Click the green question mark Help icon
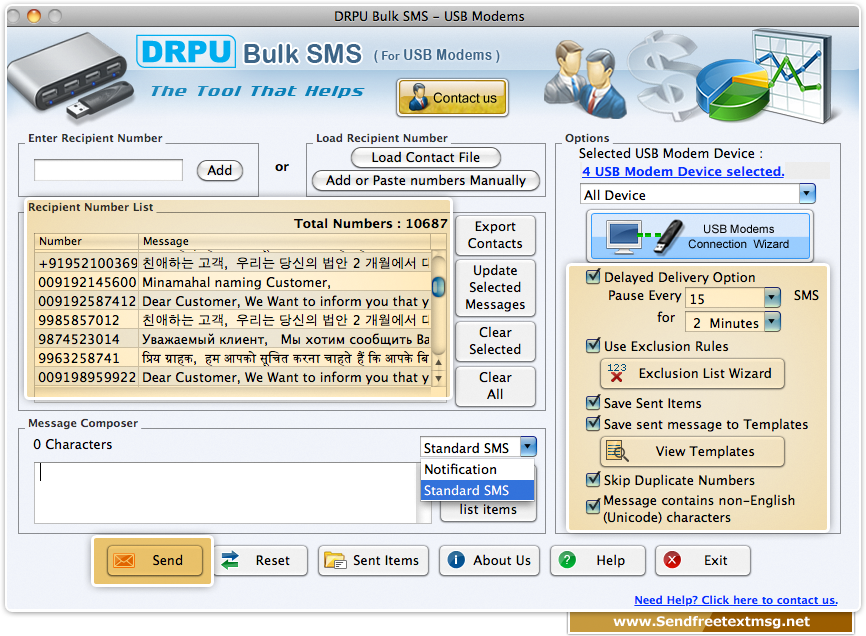Screen dimensions: 866x636 [x=567, y=560]
